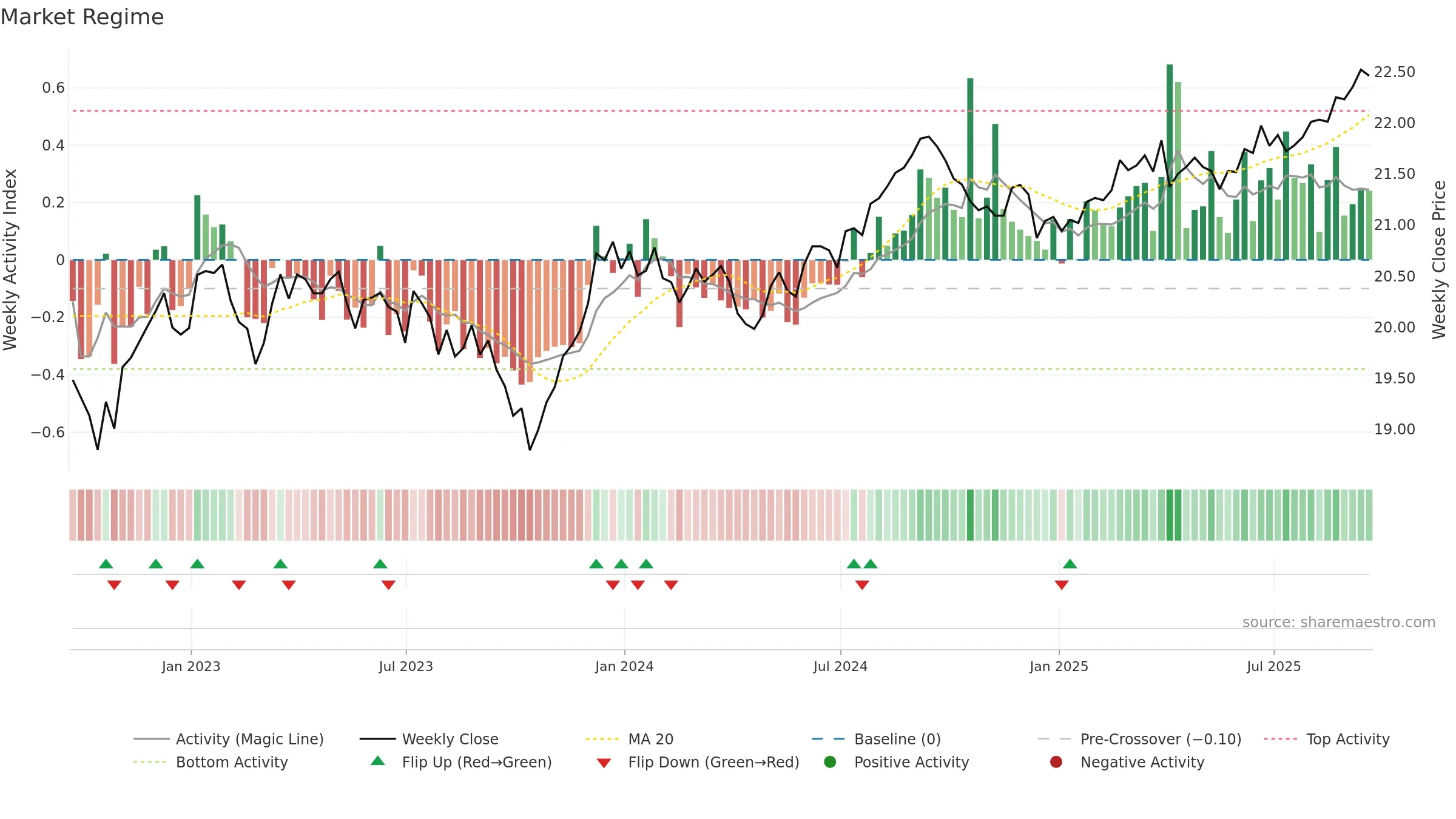Click the 0.6 activity axis label

[x=53, y=88]
